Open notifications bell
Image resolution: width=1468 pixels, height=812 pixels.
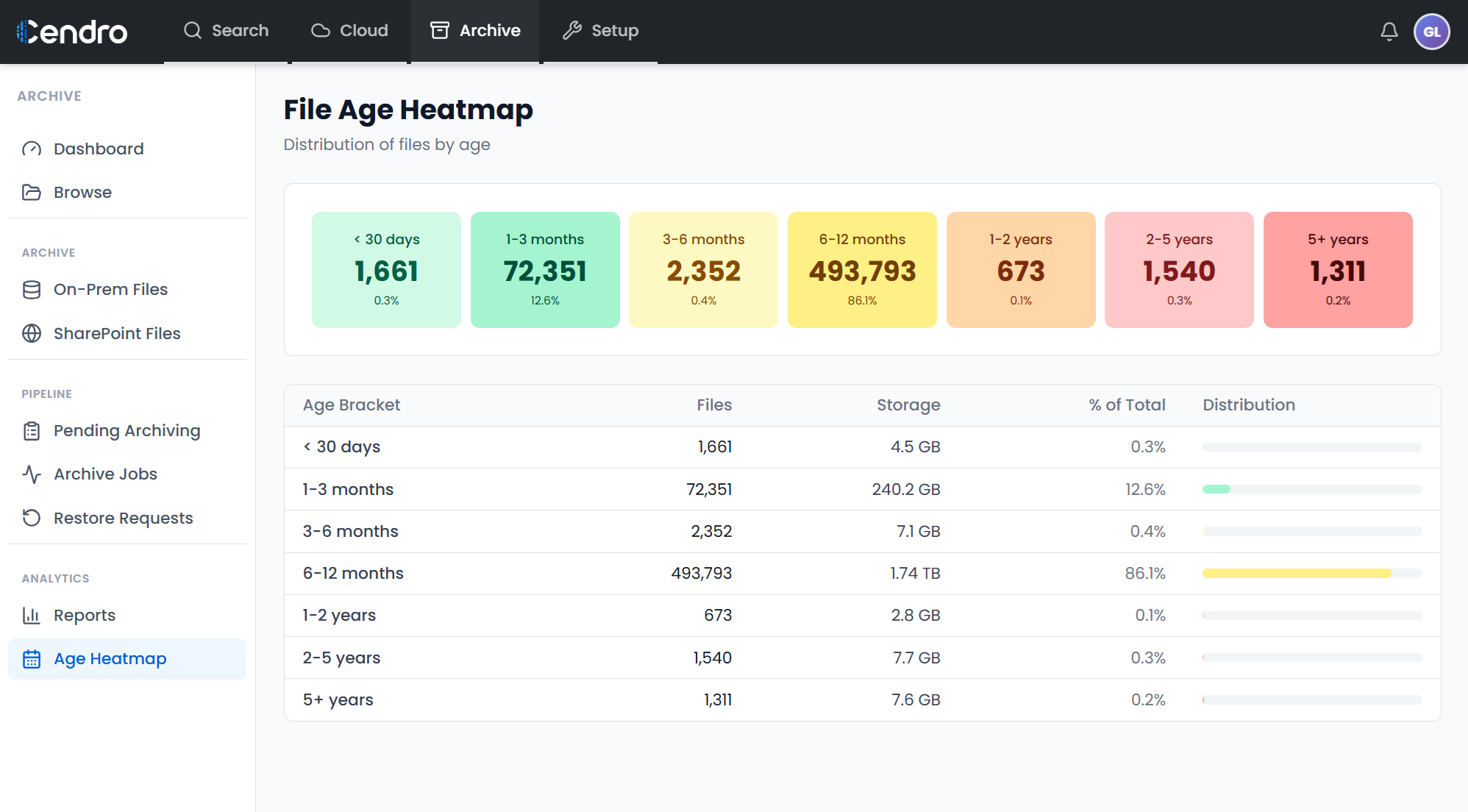1389,32
